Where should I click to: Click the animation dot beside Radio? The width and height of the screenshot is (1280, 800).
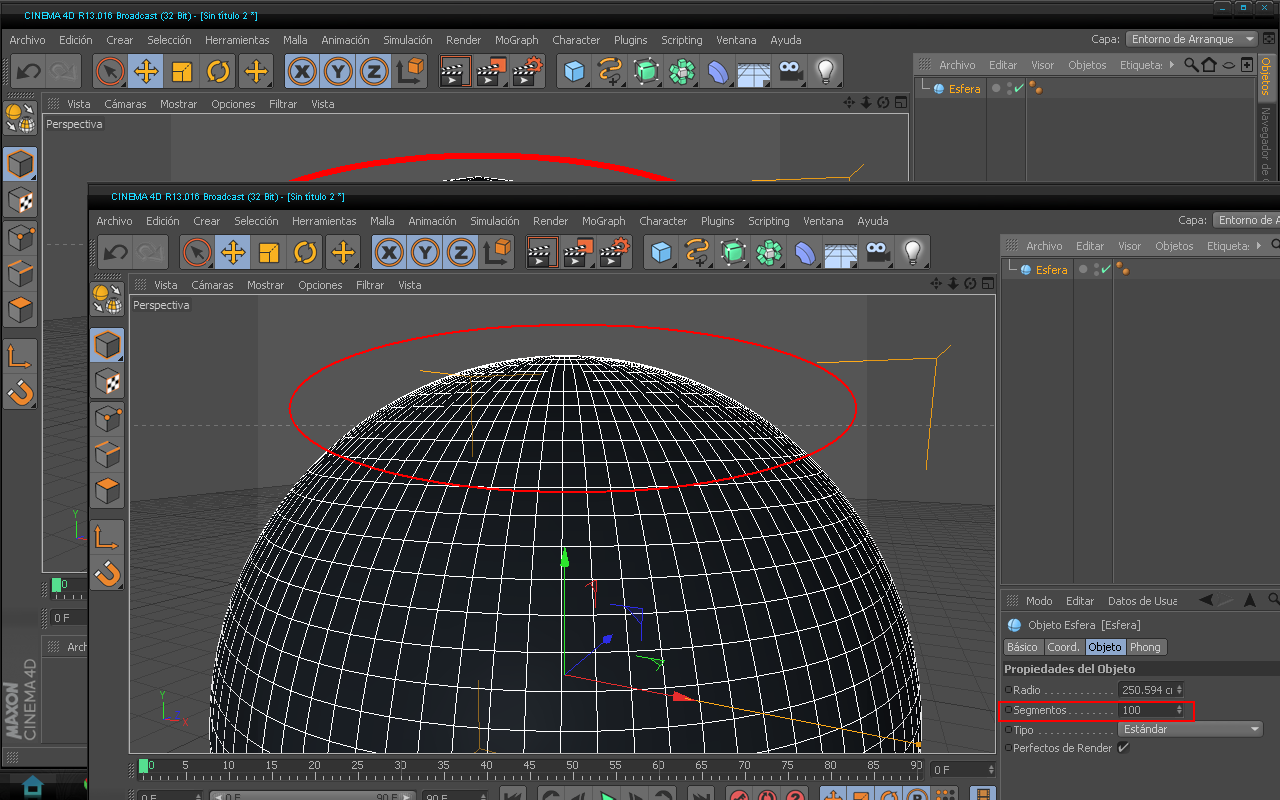coord(1008,690)
